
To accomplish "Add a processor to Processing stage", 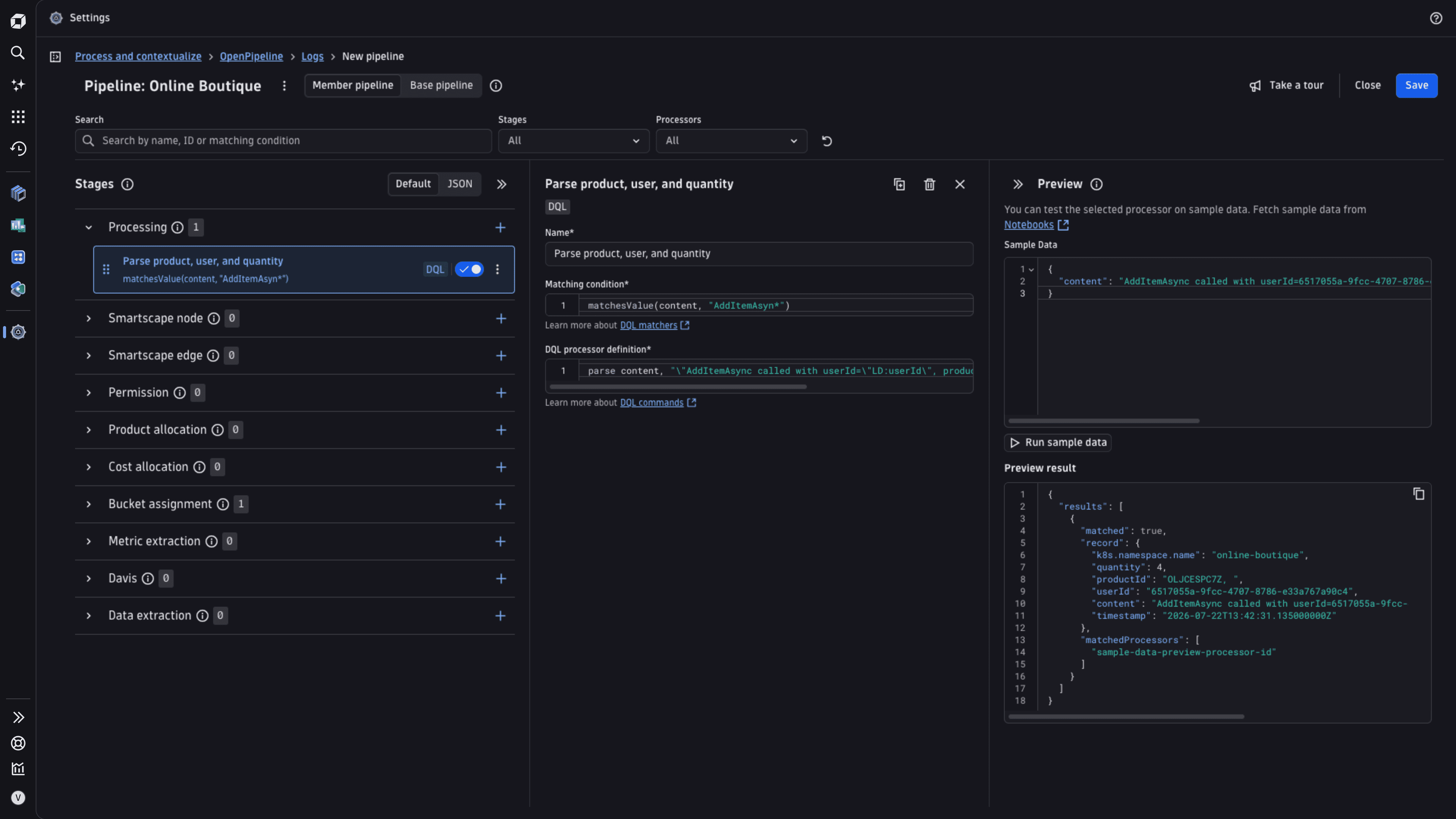I will pyautogui.click(x=500, y=227).
